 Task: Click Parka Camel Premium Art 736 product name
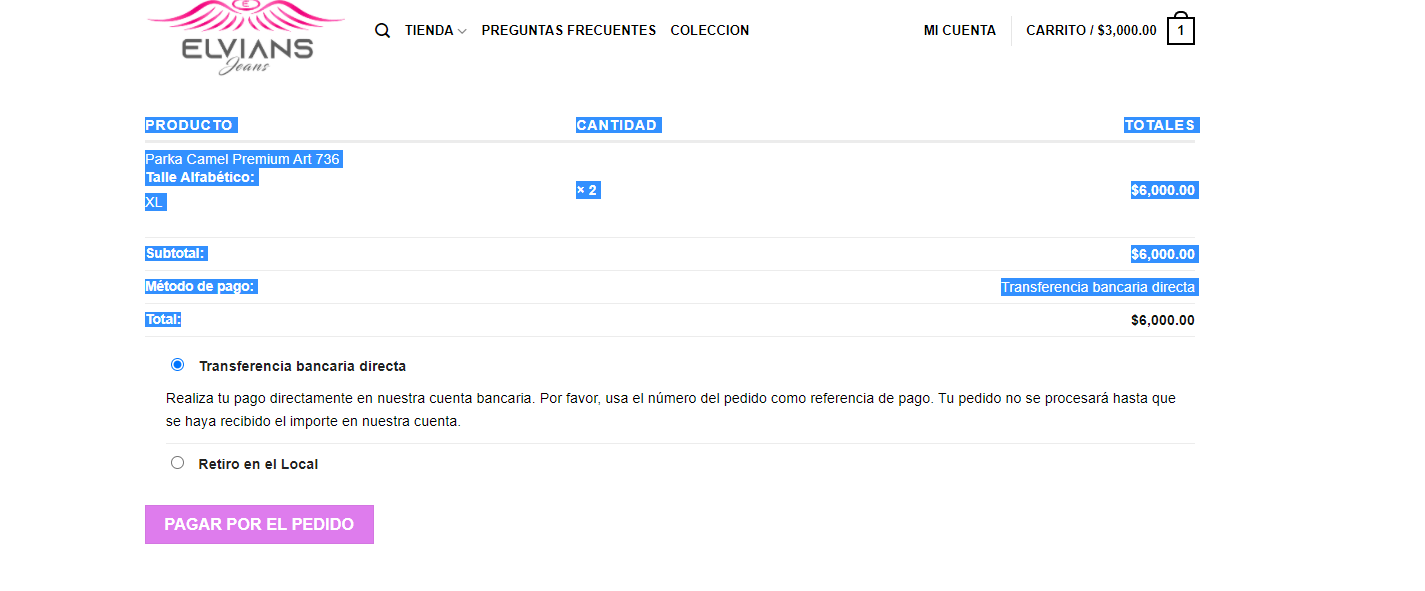pos(243,159)
